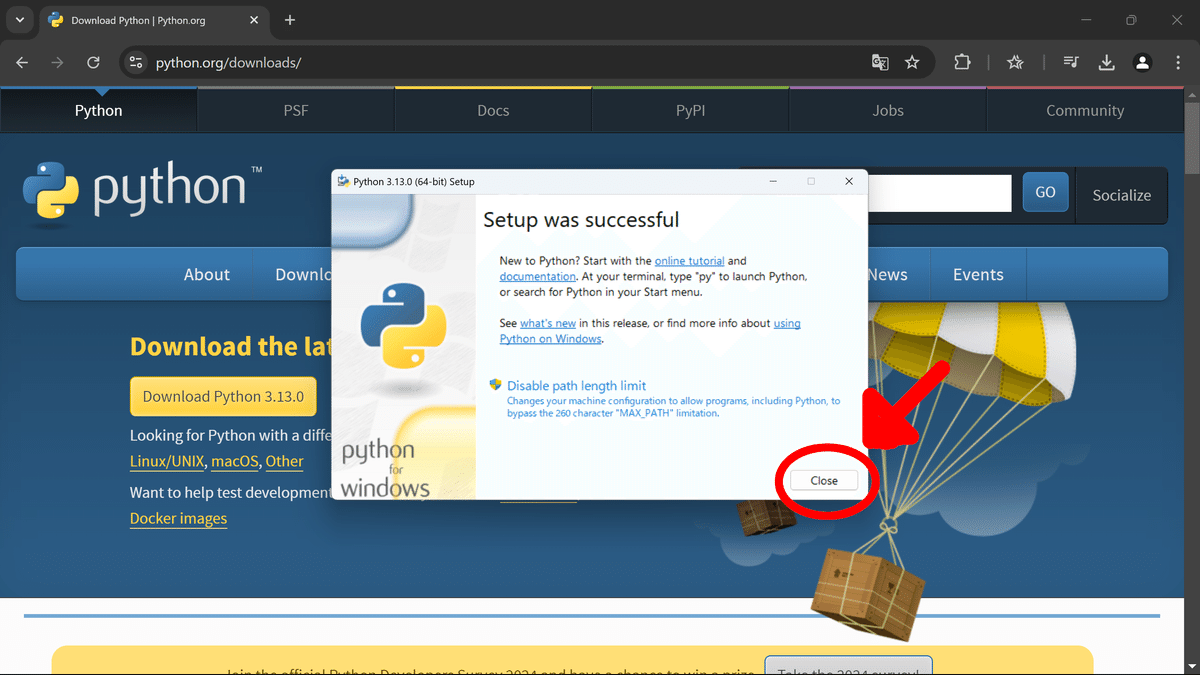
Task: Close the Python Setup dialog via X
Action: [x=849, y=181]
